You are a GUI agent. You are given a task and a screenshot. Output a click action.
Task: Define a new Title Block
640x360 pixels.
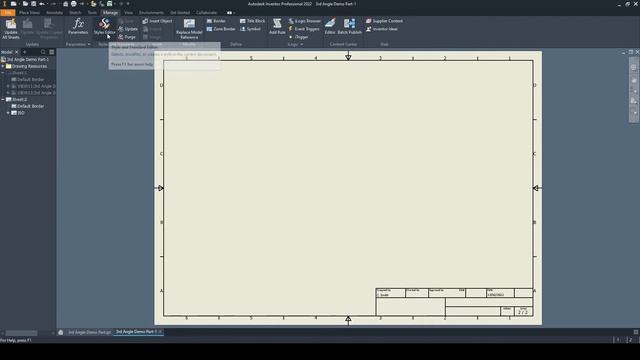click(252, 21)
